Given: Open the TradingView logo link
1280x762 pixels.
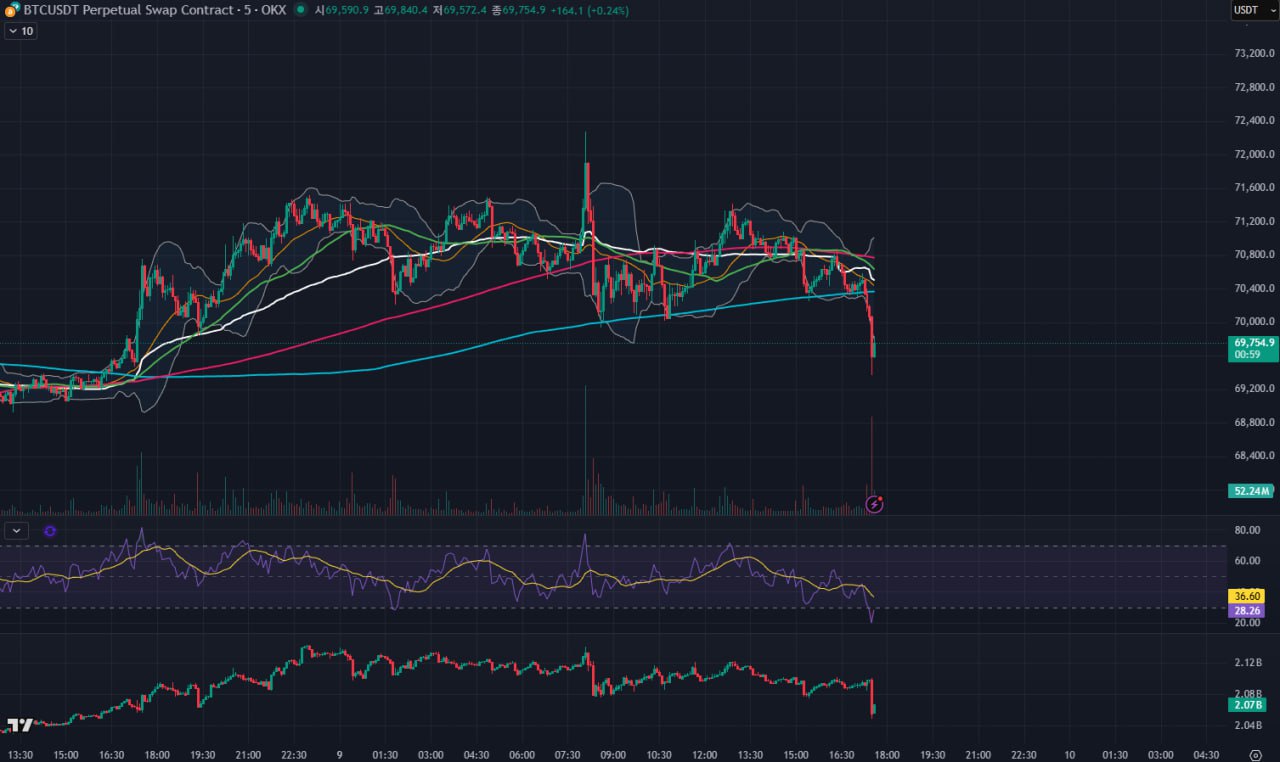Looking at the screenshot, I should (x=19, y=725).
